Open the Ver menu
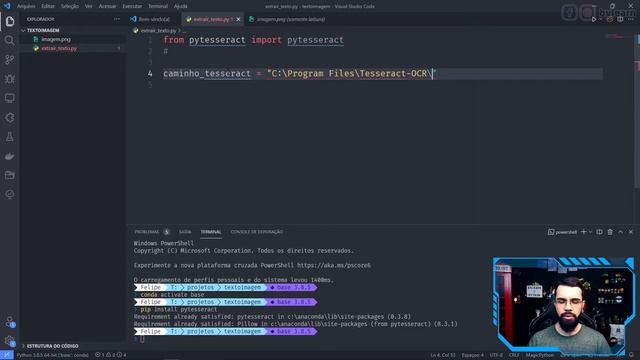This screenshot has height=360, width=640. (89, 6)
